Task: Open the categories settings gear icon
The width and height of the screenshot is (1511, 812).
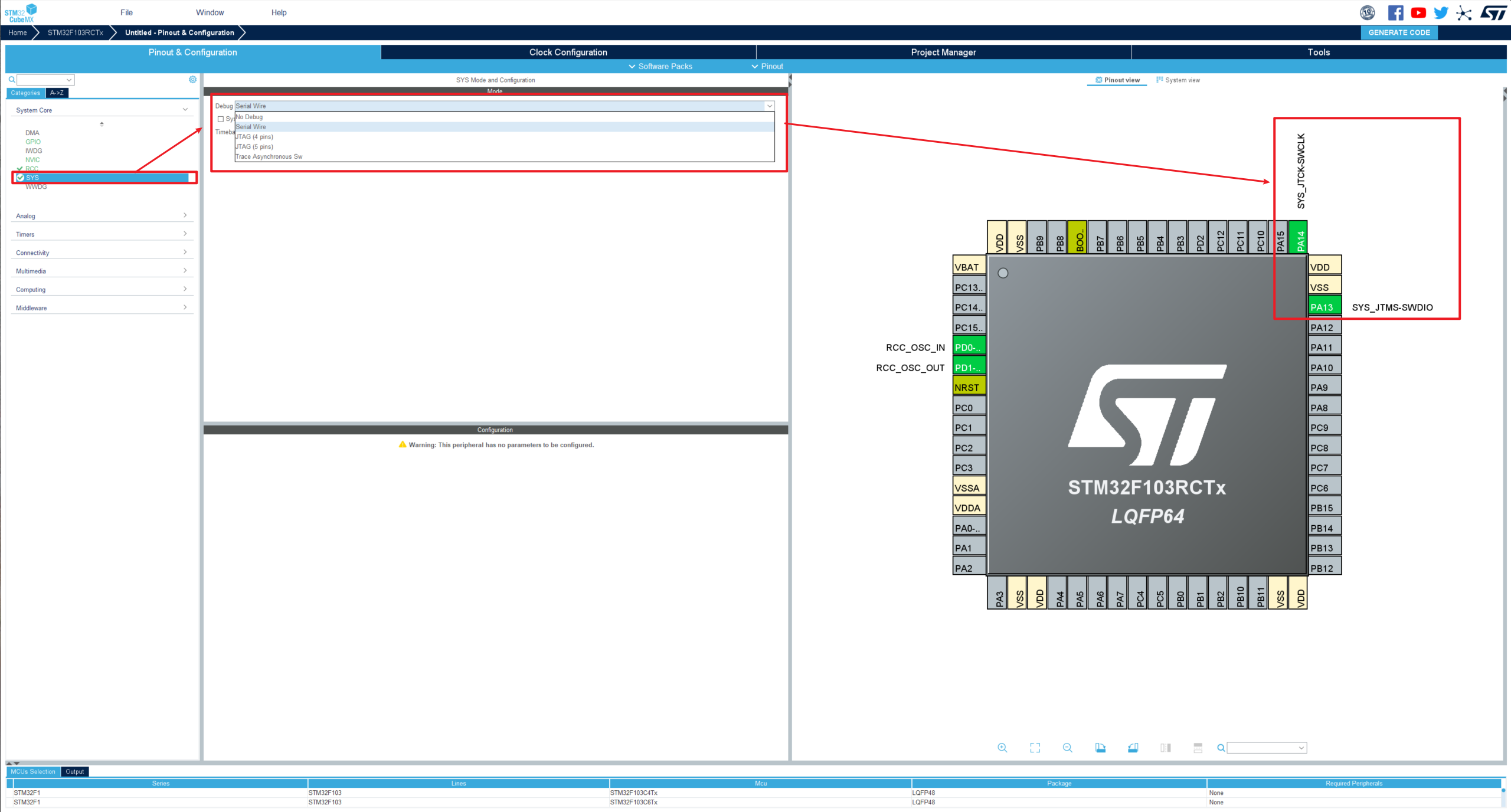Action: 192,80
